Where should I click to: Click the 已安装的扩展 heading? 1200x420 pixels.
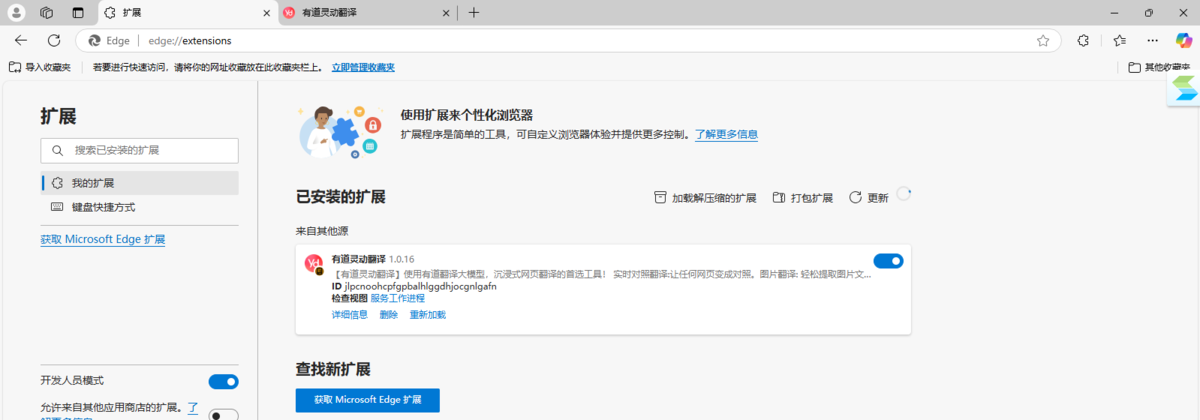pyautogui.click(x=340, y=197)
